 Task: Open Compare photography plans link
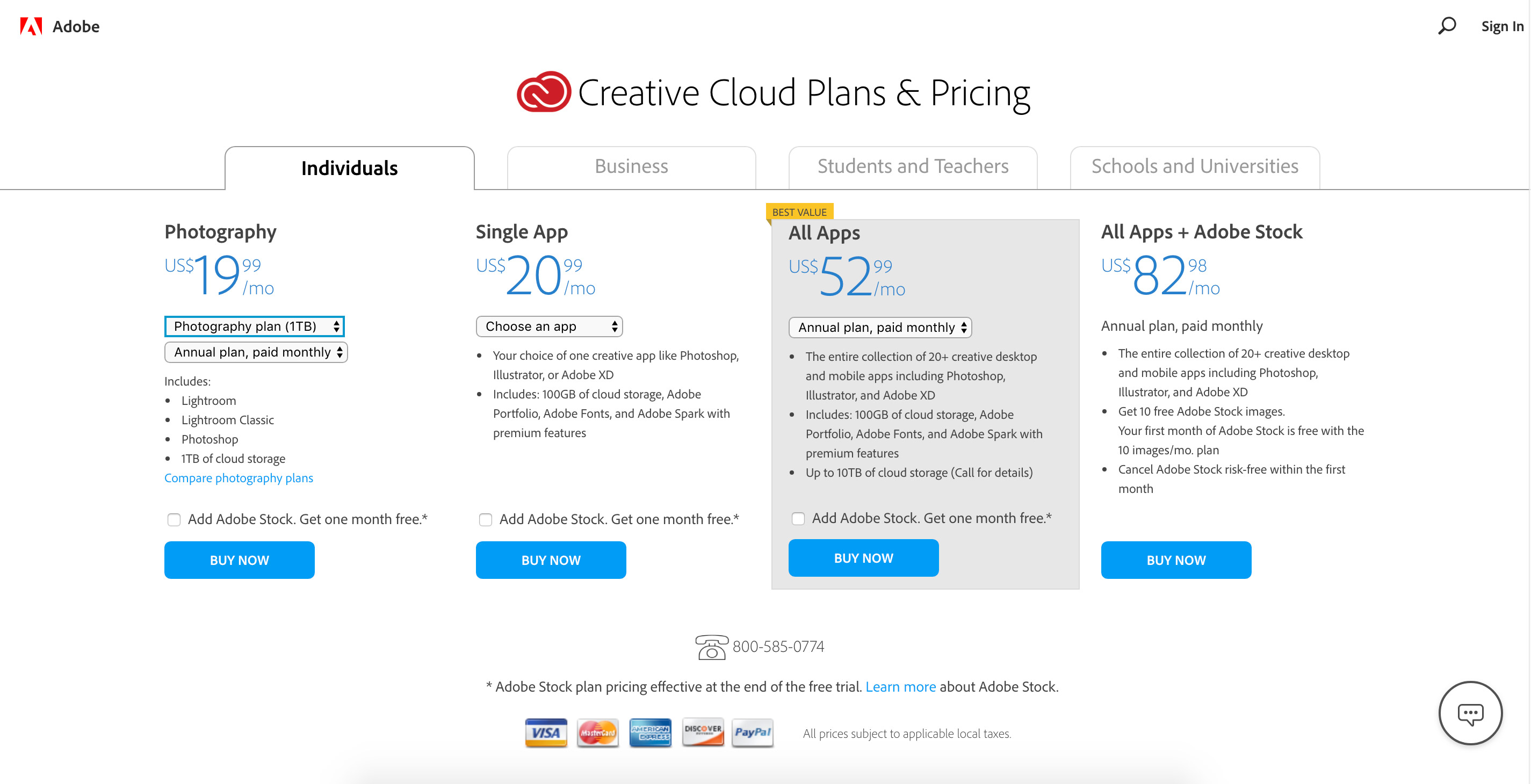coord(239,478)
